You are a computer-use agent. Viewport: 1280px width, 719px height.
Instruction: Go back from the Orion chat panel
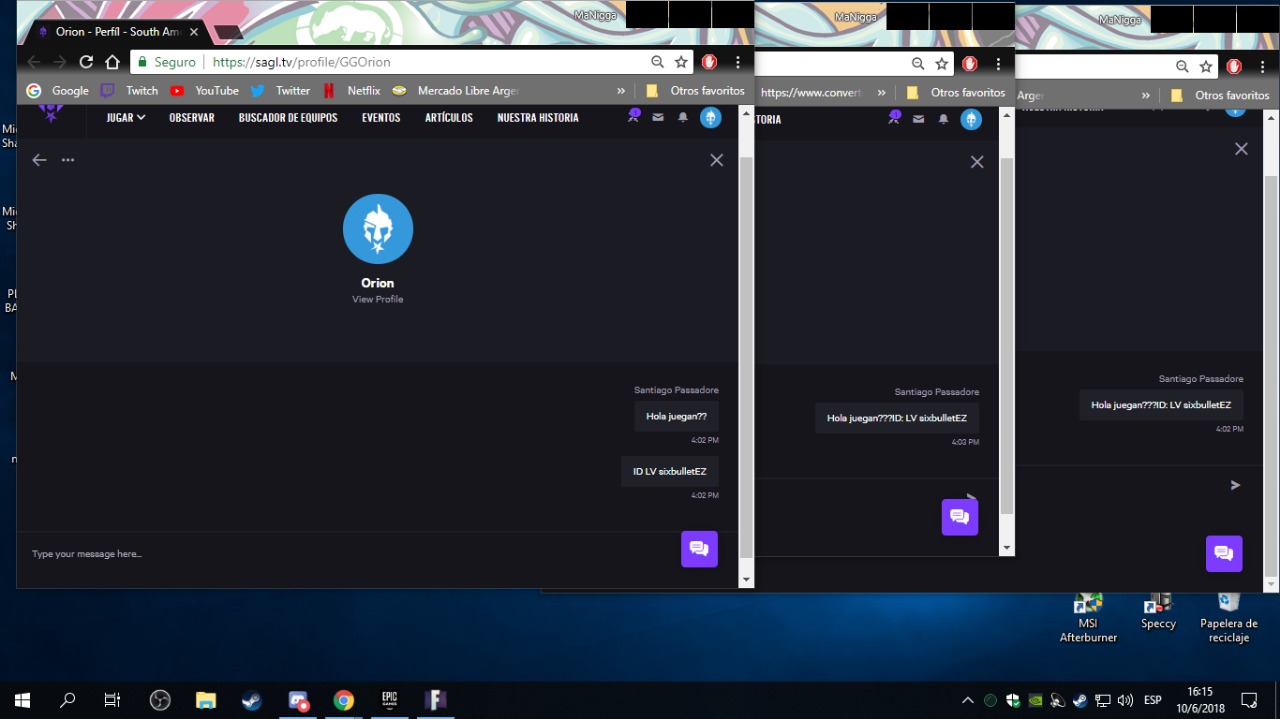(x=39, y=160)
